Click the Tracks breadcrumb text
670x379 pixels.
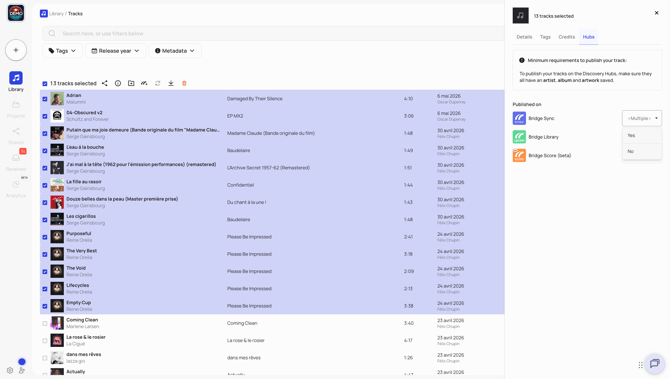point(75,14)
